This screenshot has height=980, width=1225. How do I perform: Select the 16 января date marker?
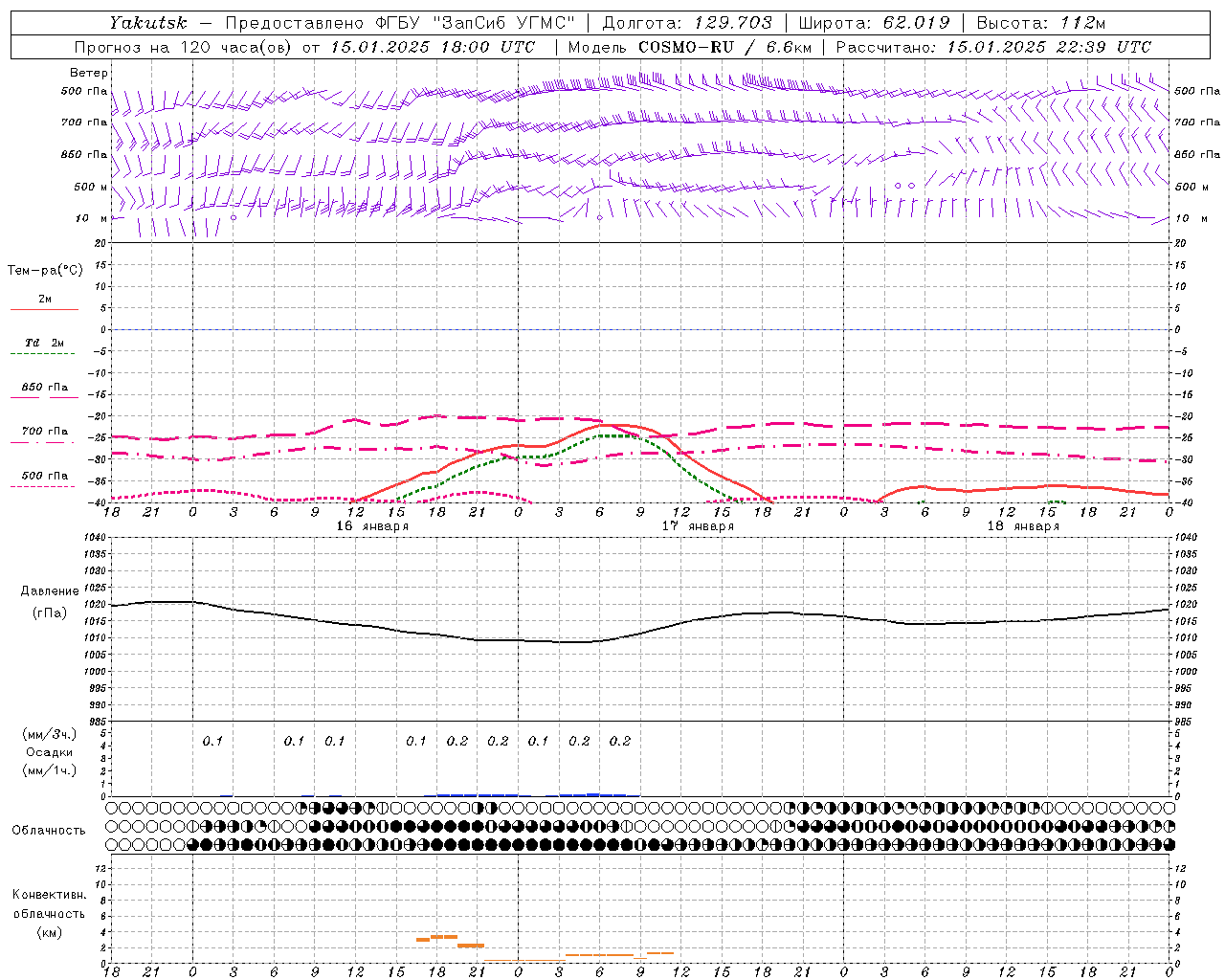(x=372, y=526)
